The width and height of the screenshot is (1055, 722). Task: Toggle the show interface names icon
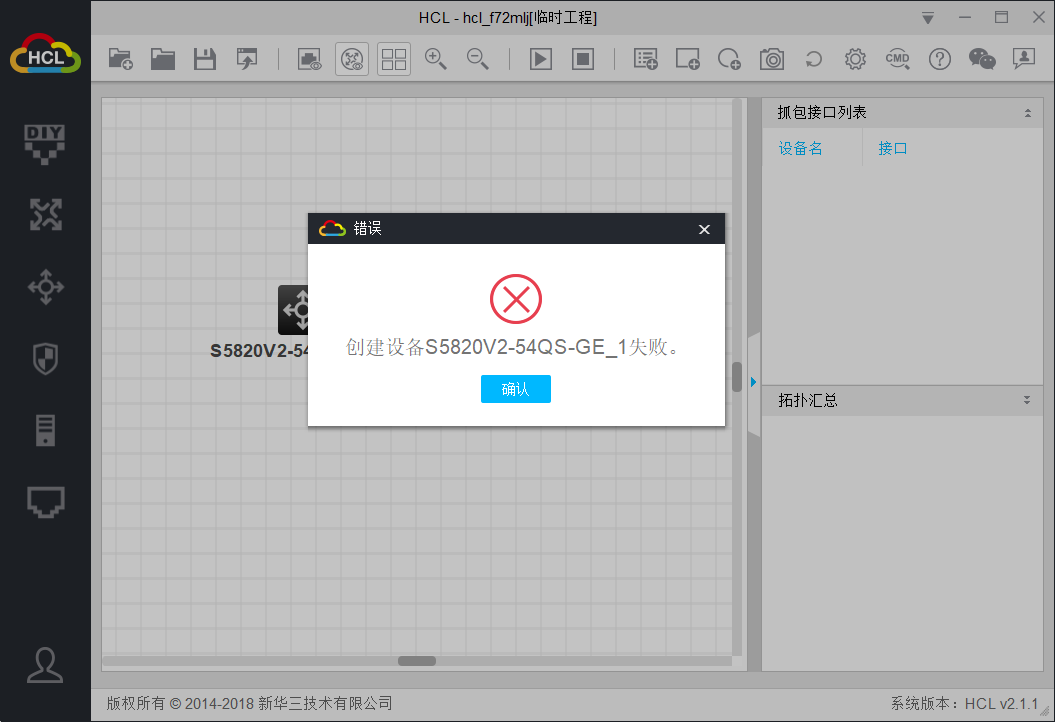tap(310, 59)
